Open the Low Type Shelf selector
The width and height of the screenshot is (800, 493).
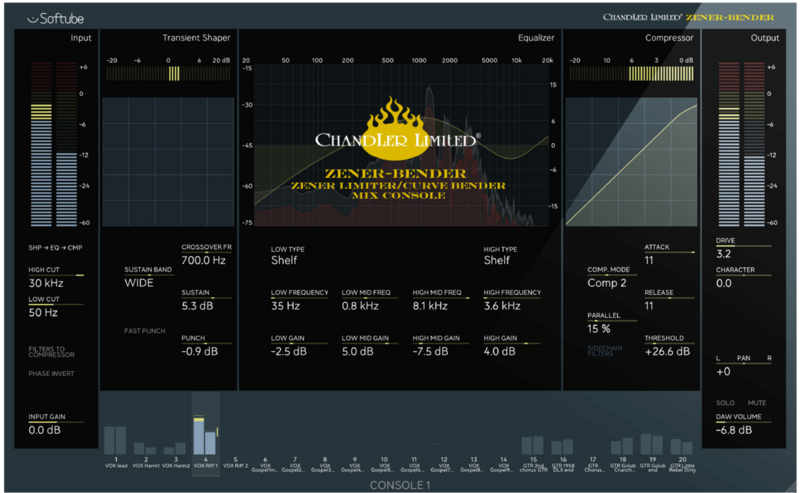click(x=285, y=260)
